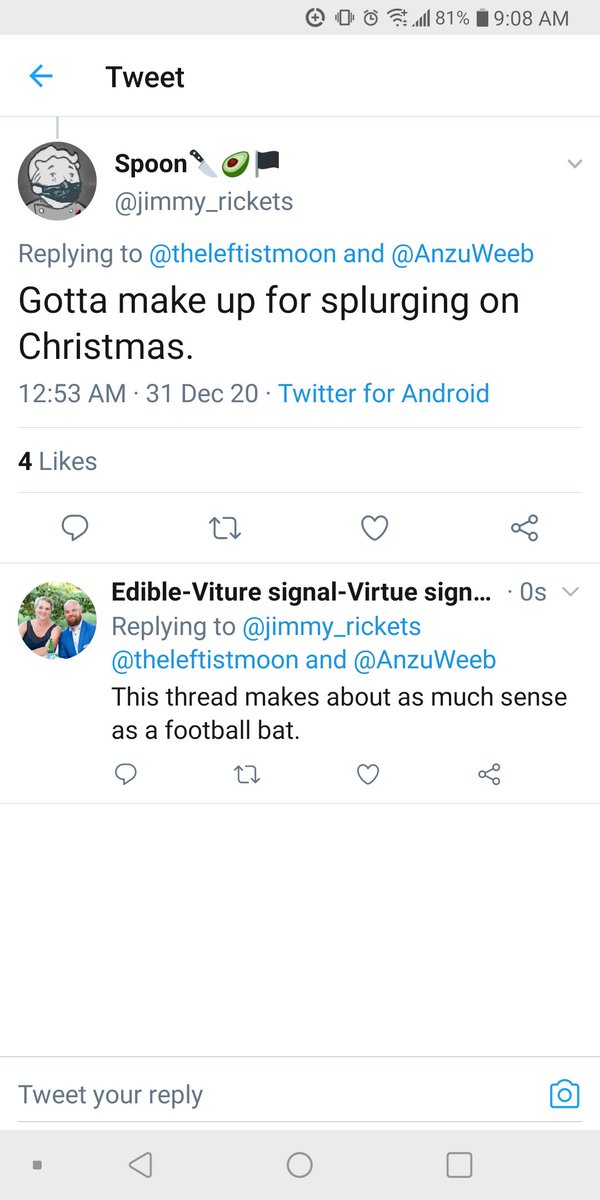View the 4 Likes list

(58, 461)
